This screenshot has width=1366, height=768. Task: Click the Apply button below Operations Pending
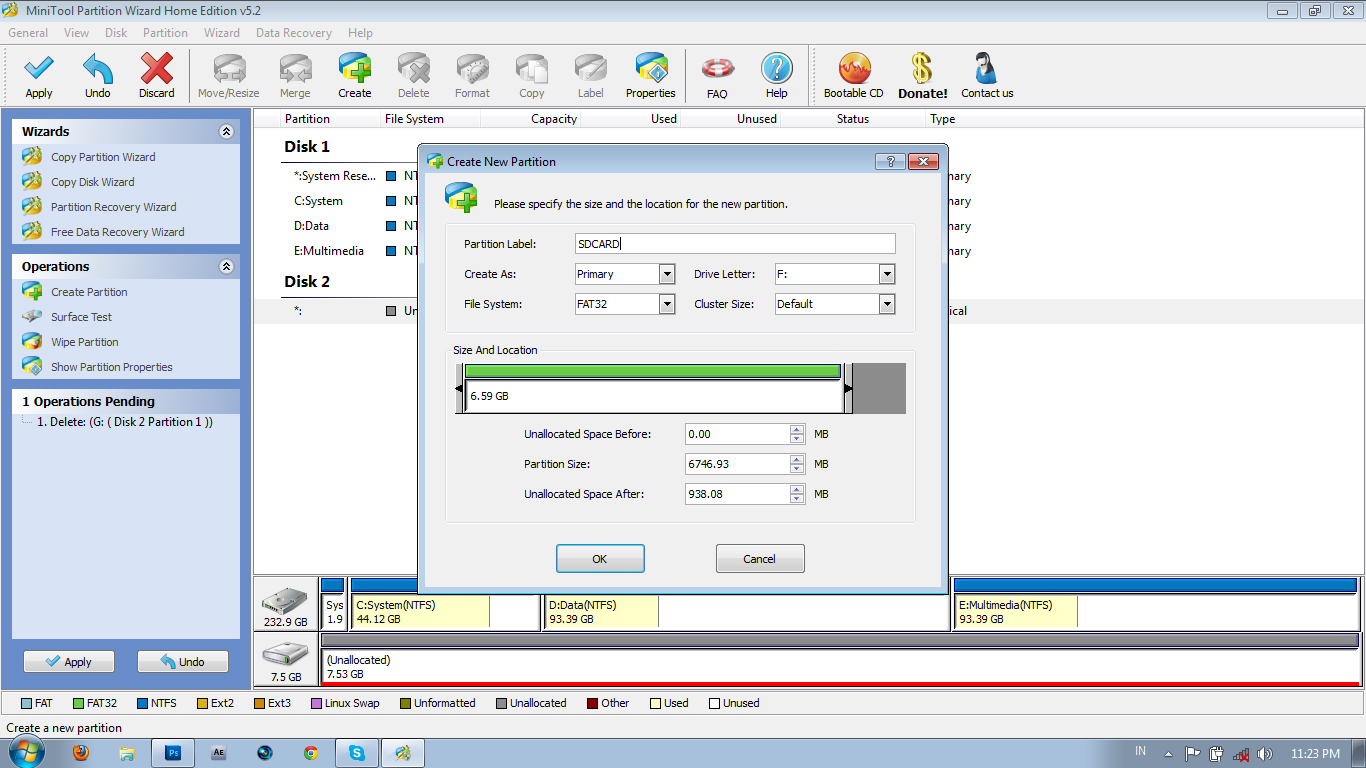point(69,662)
